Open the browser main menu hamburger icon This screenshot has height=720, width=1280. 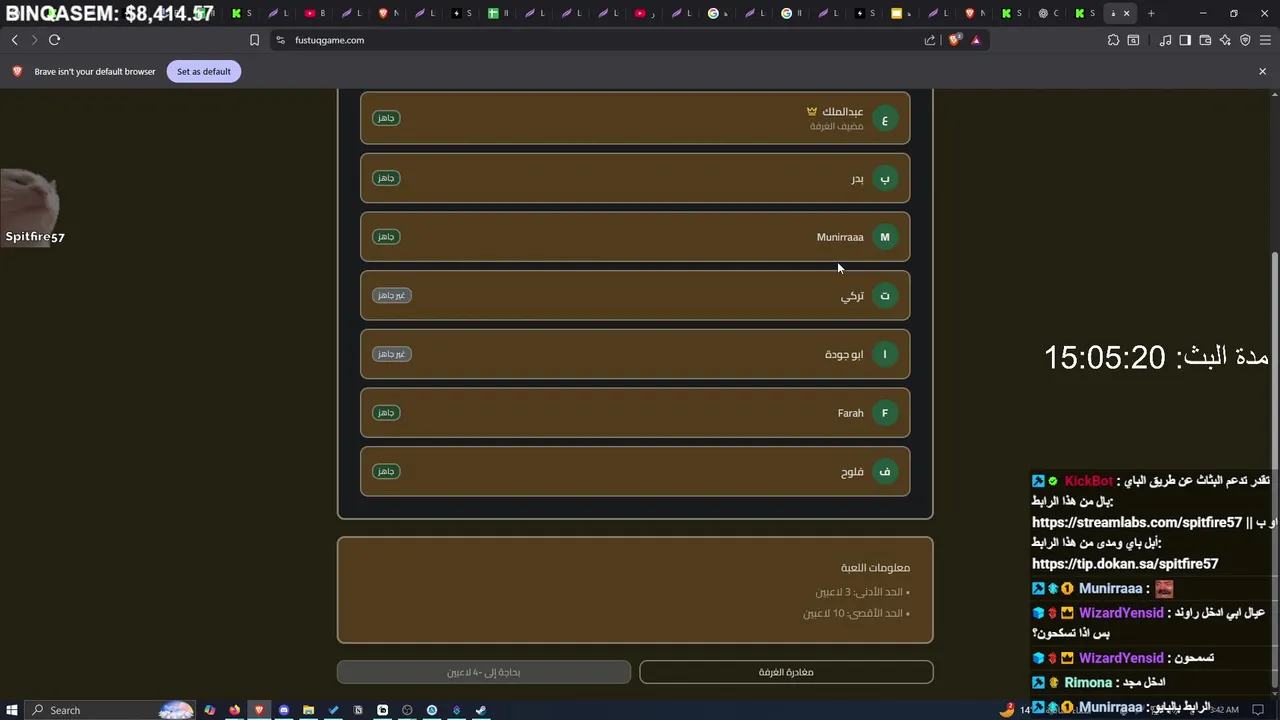[x=1265, y=40]
